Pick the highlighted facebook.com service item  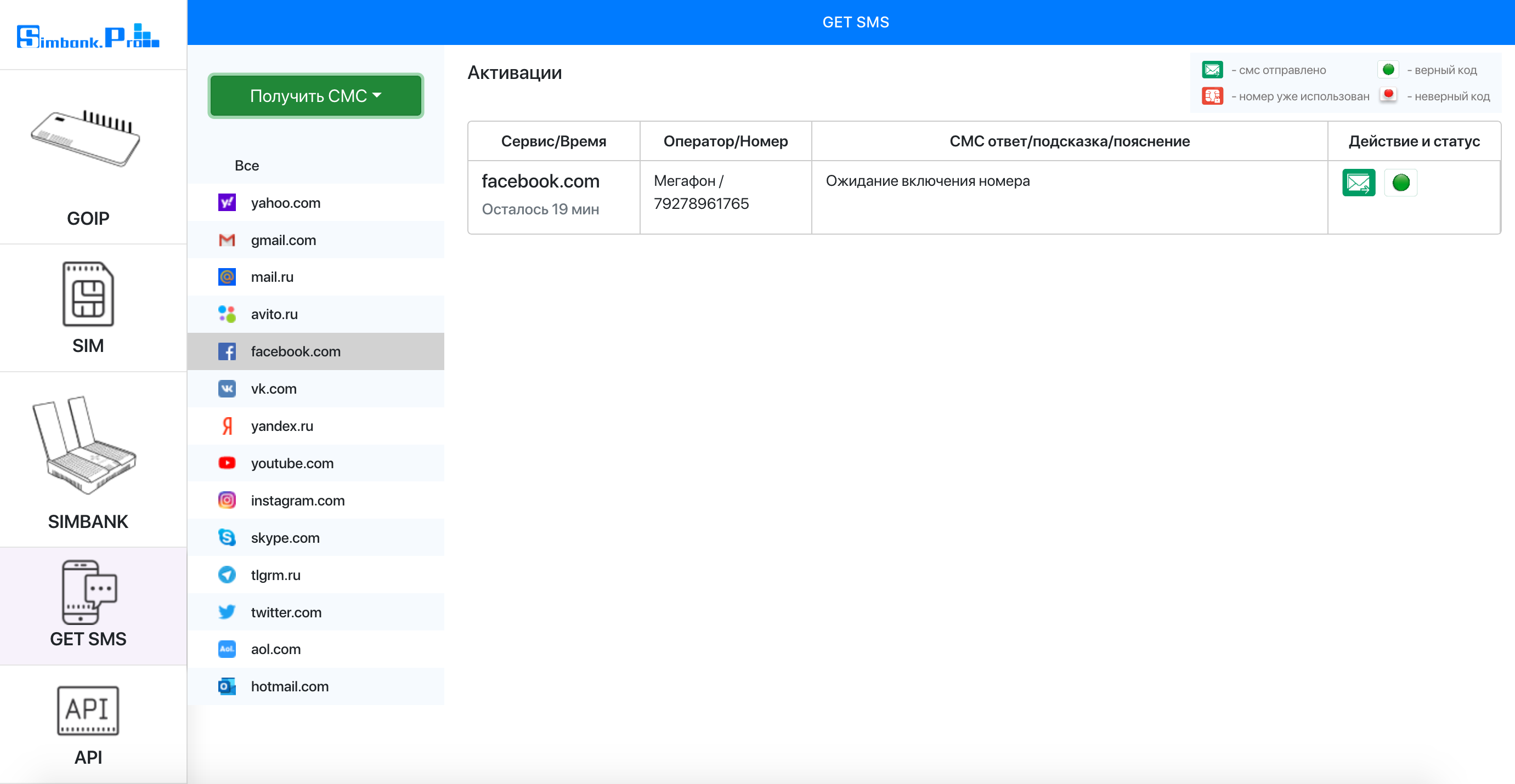pyautogui.click(x=295, y=351)
